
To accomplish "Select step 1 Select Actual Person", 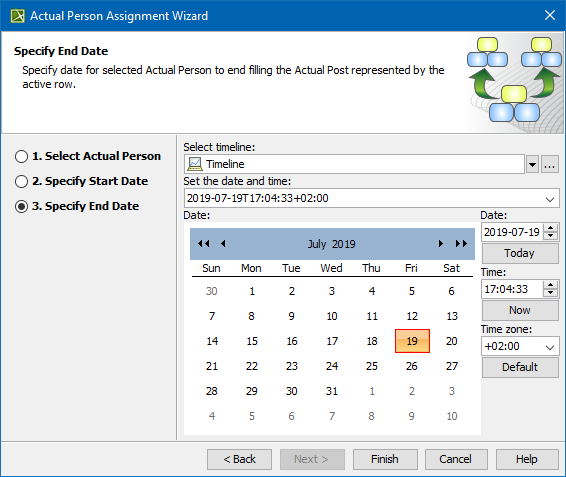I will pyautogui.click(x=88, y=156).
